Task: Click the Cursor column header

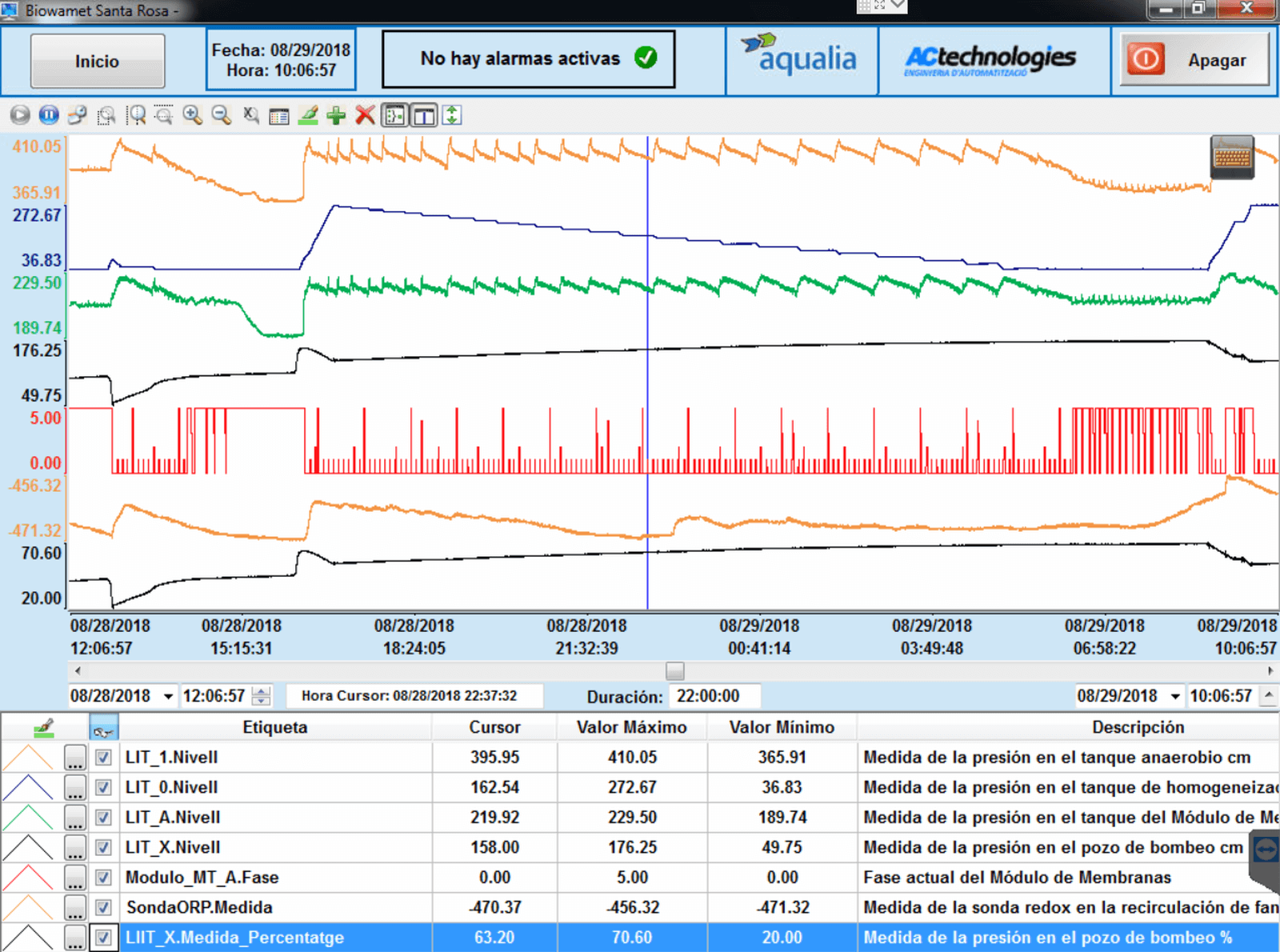Action: 494,727
